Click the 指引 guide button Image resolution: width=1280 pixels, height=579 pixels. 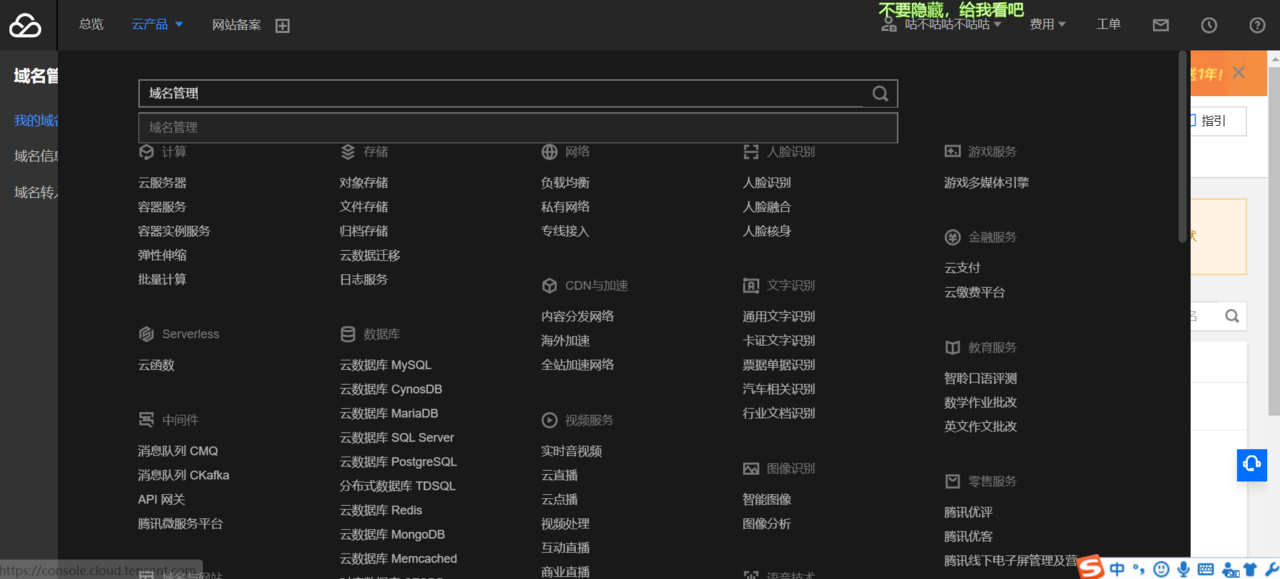pos(1214,121)
